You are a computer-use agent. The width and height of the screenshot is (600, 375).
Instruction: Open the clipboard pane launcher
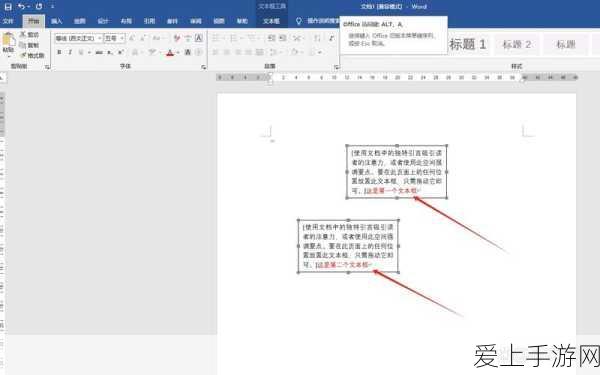coord(47,67)
